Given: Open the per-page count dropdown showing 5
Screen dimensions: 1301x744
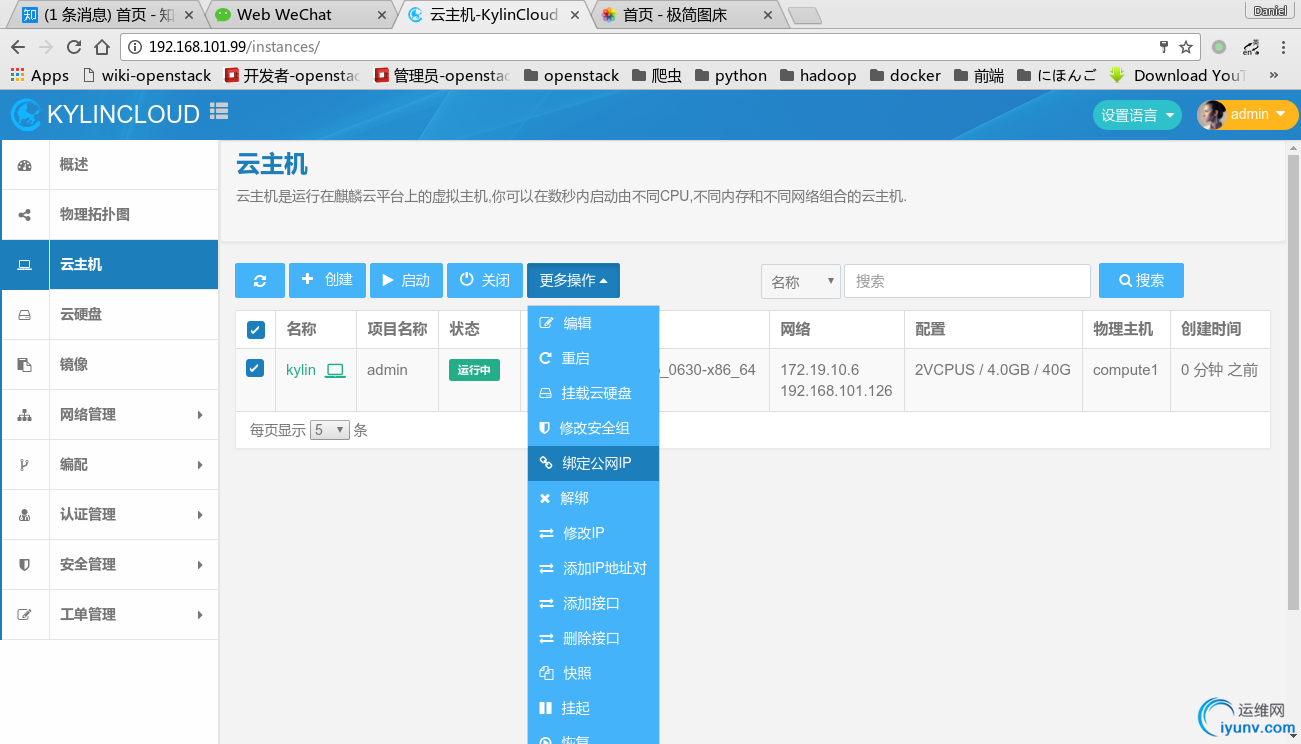Looking at the screenshot, I should pyautogui.click(x=329, y=430).
